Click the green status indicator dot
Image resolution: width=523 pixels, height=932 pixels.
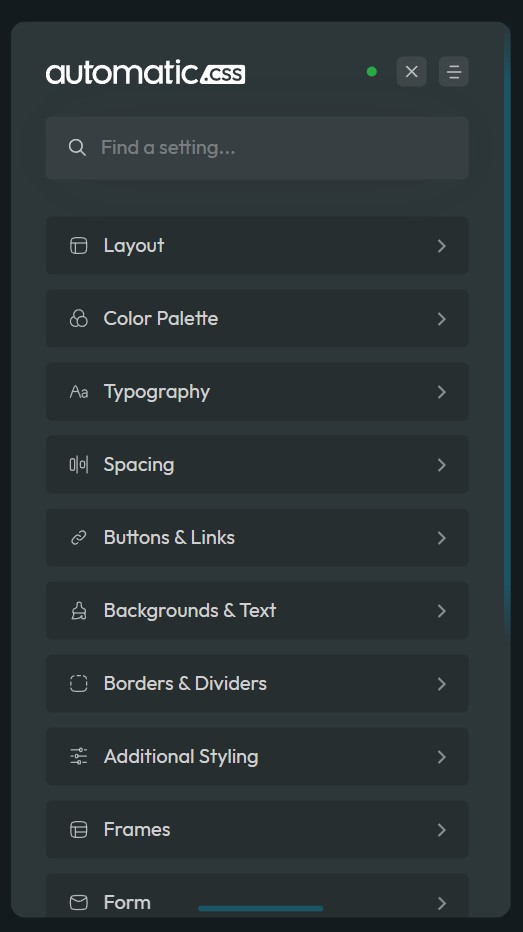click(372, 72)
